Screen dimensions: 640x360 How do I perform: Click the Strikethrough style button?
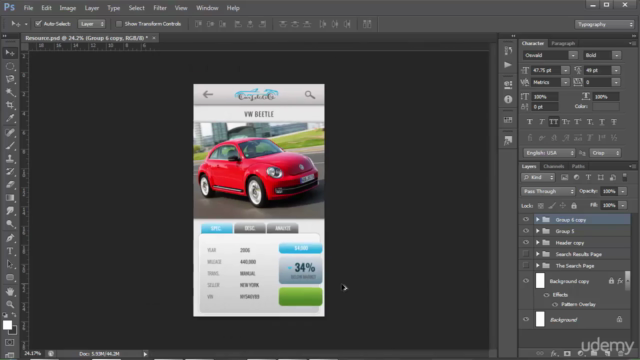pos(614,122)
